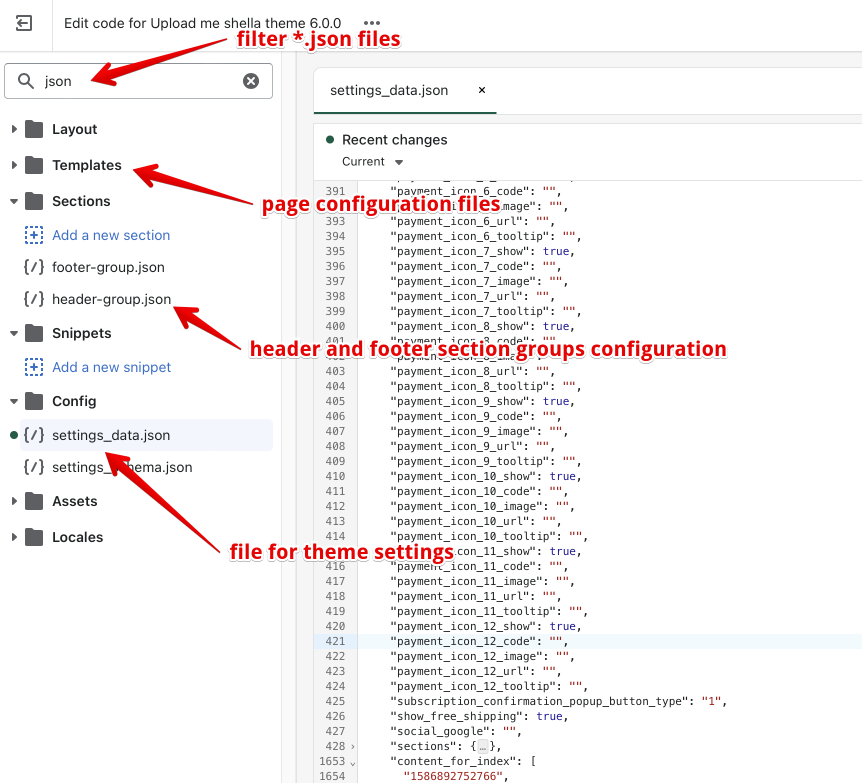Click line number 395 in the gutter

point(335,251)
